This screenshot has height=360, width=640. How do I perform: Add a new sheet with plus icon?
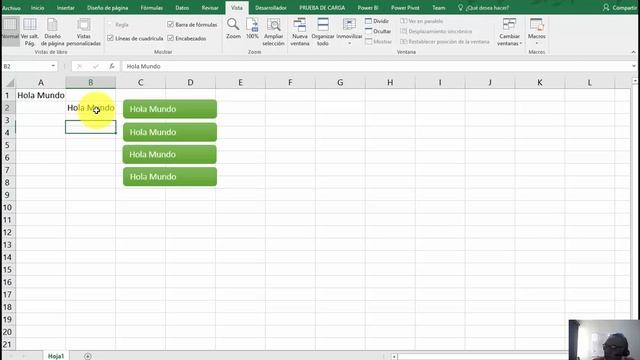coord(87,356)
